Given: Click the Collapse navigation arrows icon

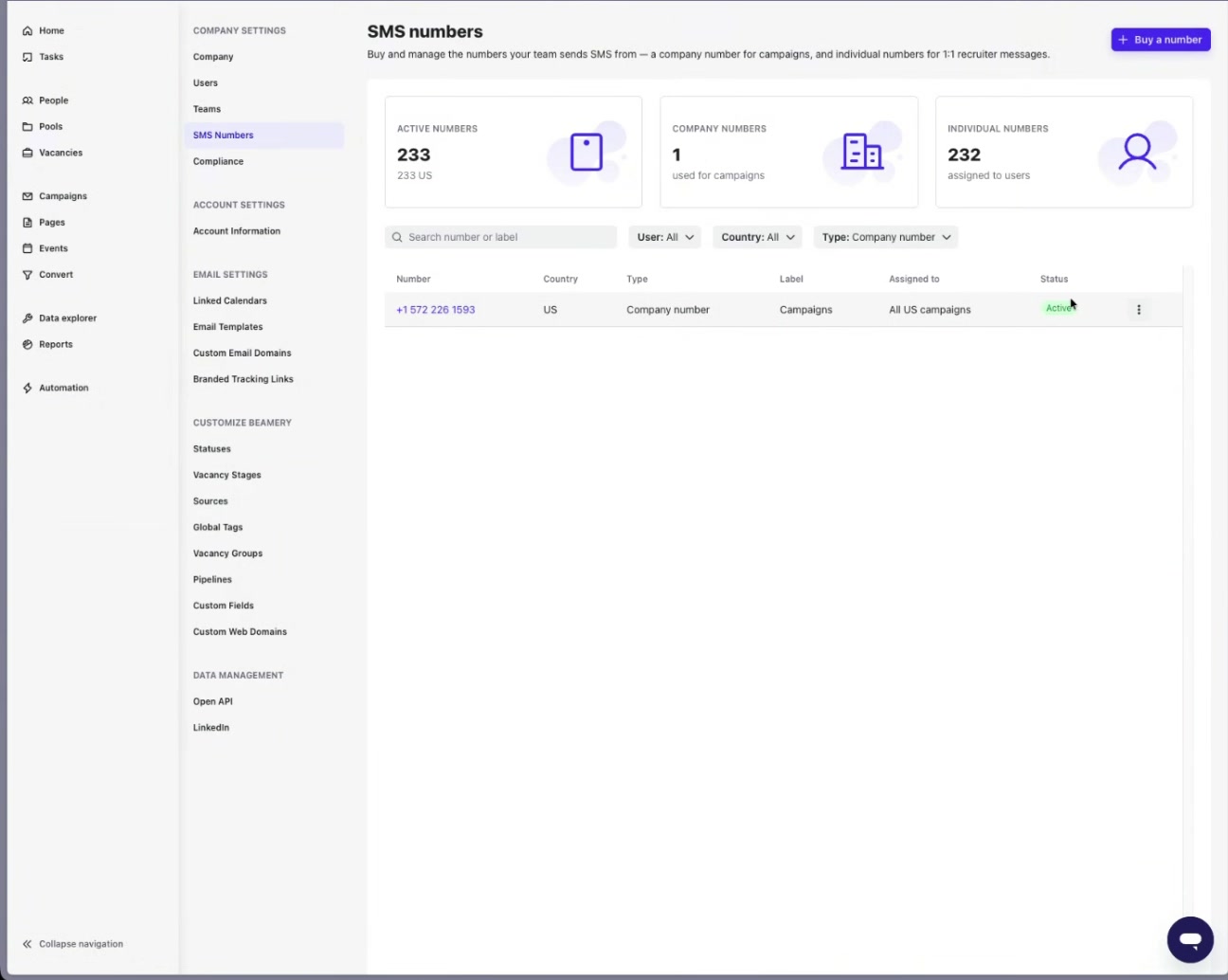Looking at the screenshot, I should point(27,944).
